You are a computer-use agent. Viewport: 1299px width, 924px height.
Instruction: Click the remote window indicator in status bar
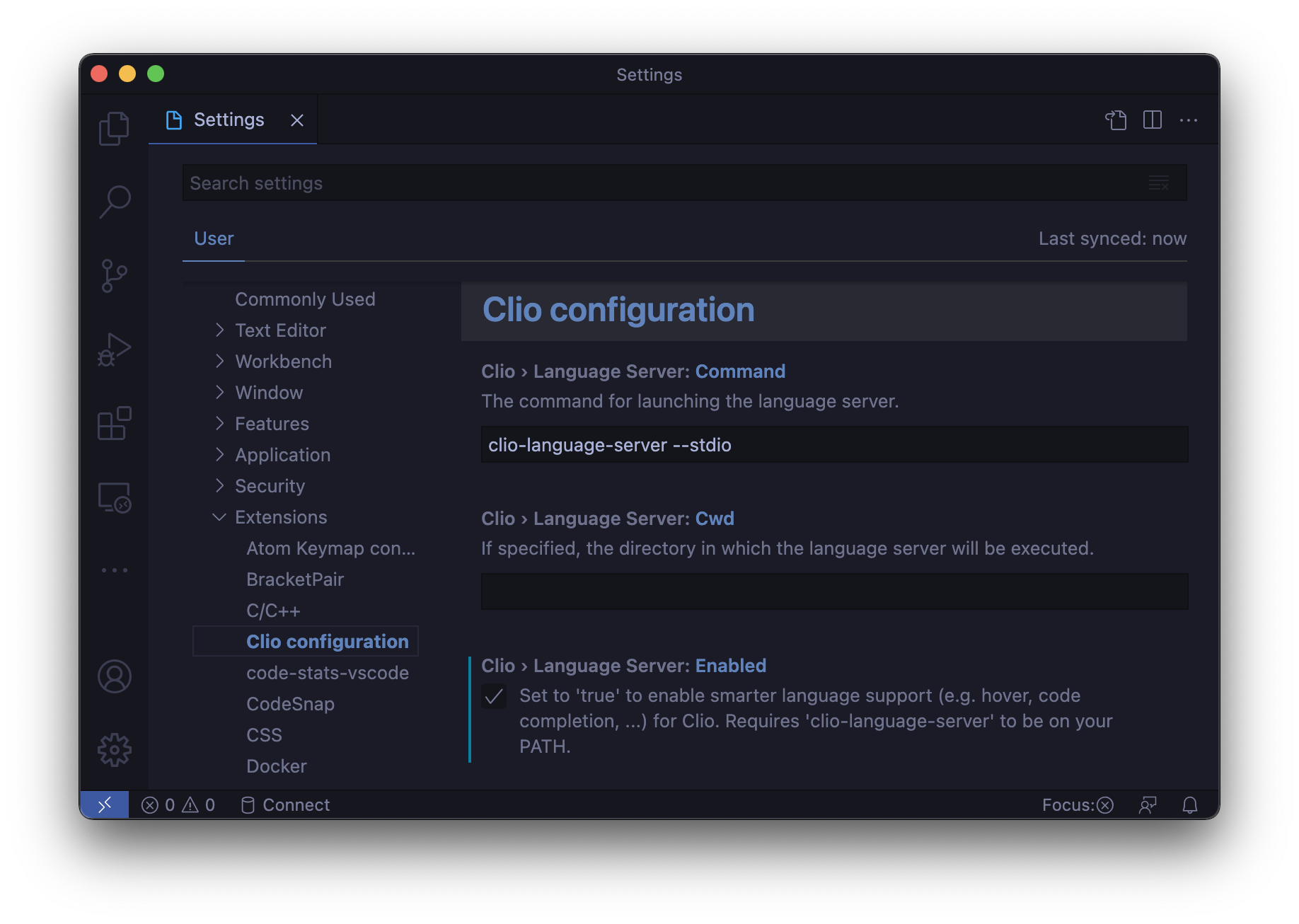click(x=105, y=805)
